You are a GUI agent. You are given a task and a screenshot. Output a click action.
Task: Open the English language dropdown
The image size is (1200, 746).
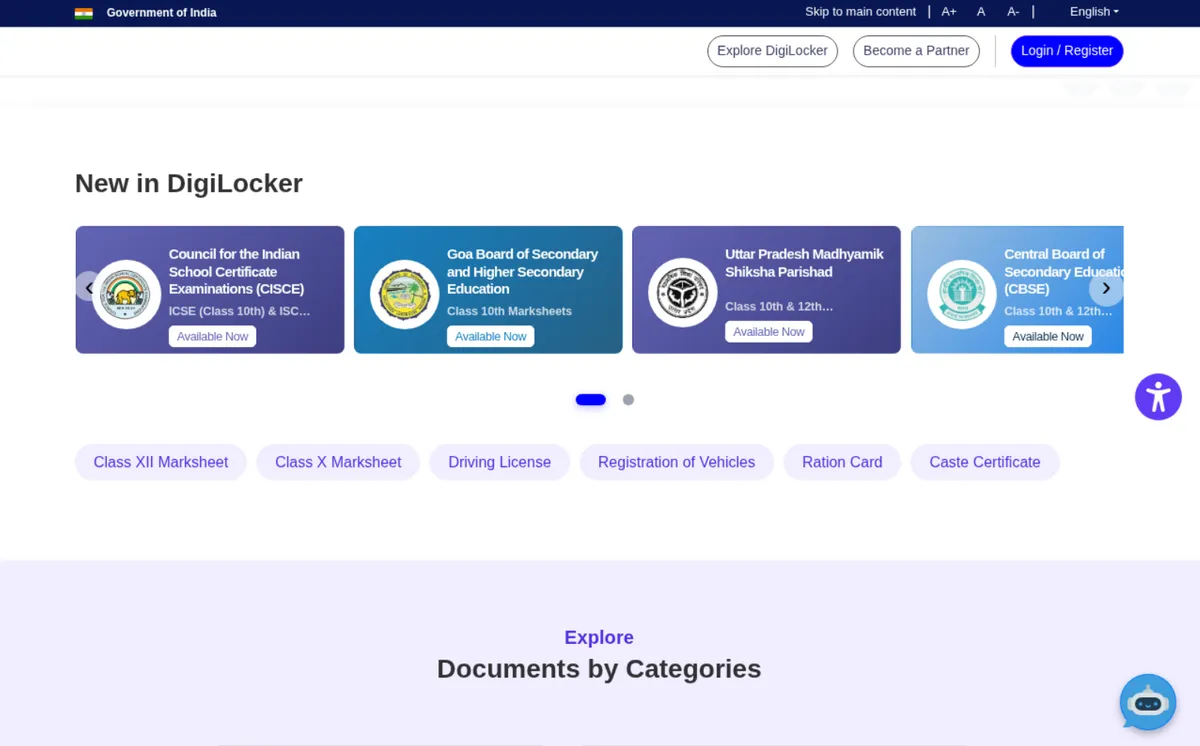pyautogui.click(x=1094, y=12)
